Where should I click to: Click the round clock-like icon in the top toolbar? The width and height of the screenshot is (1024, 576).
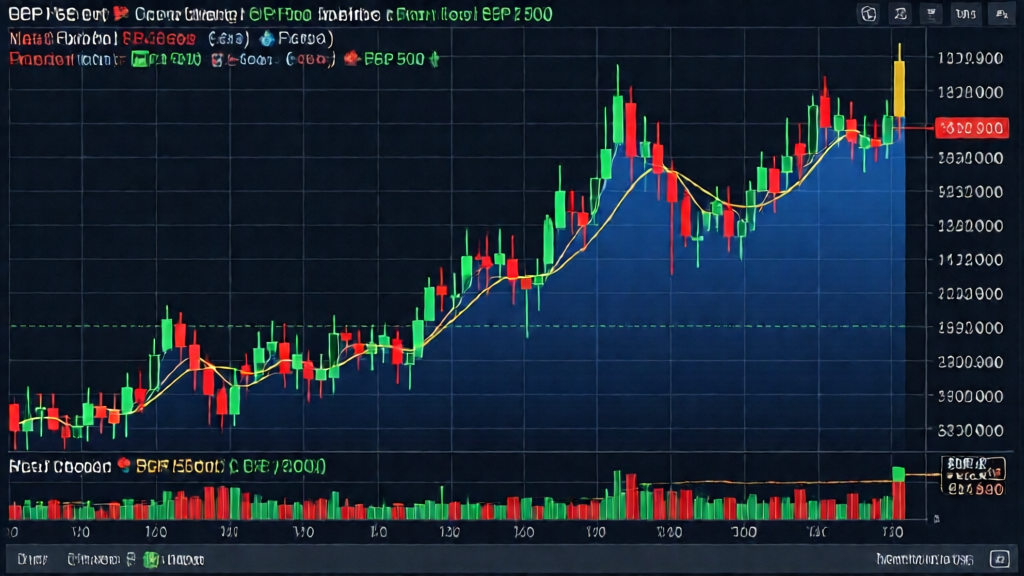[x=869, y=14]
